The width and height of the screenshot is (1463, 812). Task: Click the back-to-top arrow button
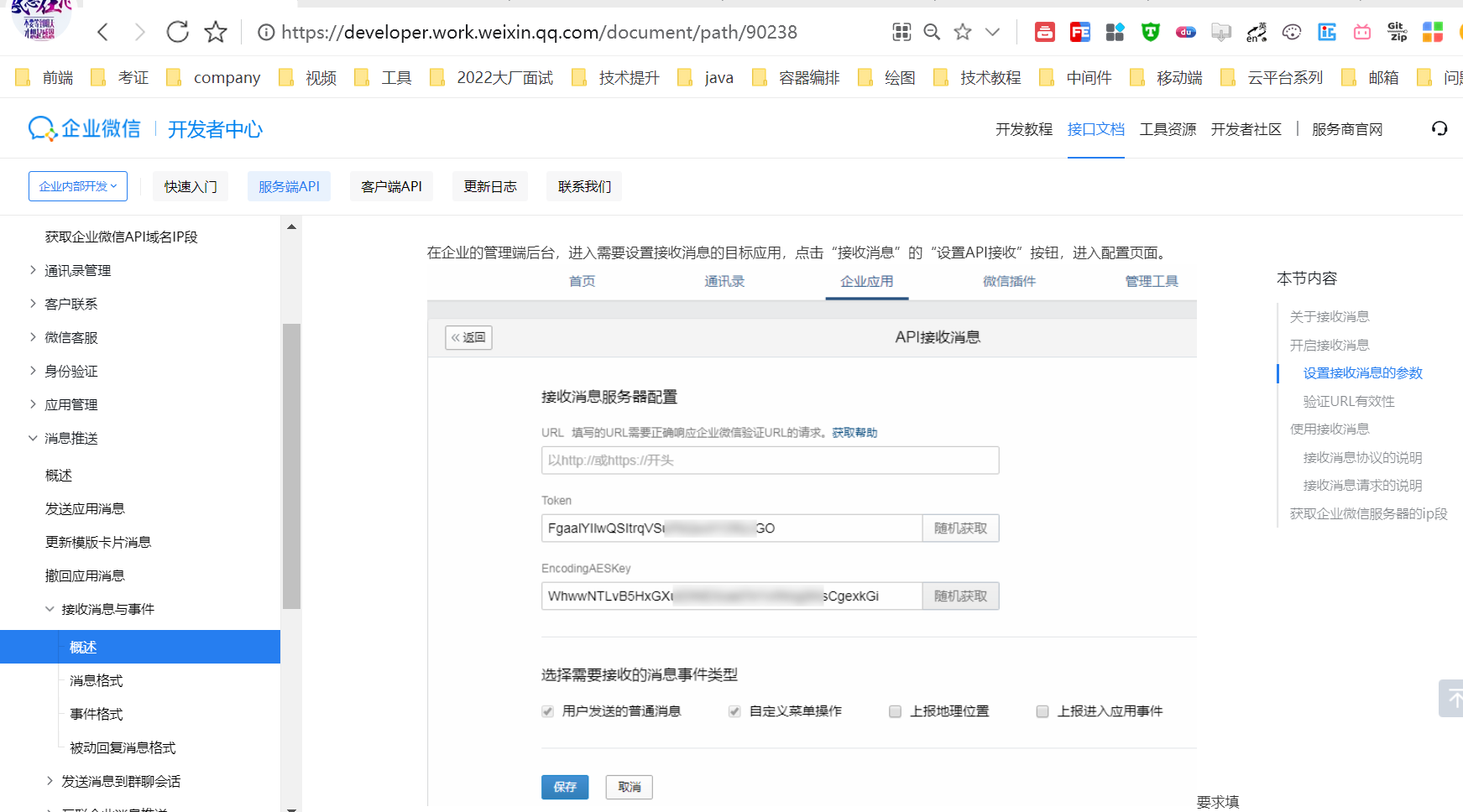click(1451, 698)
